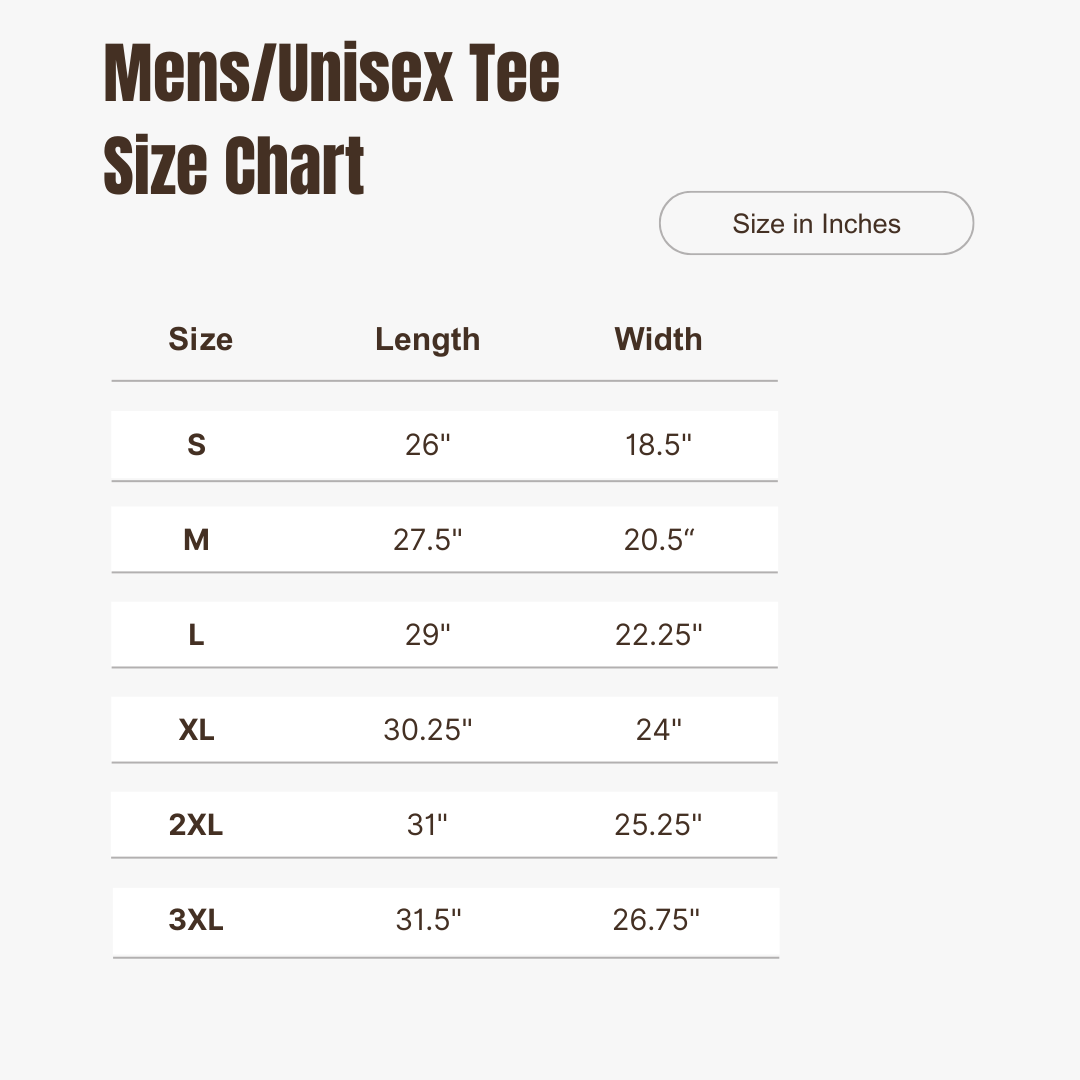This screenshot has height=1080, width=1080.
Task: Select the Size column header
Action: [200, 339]
